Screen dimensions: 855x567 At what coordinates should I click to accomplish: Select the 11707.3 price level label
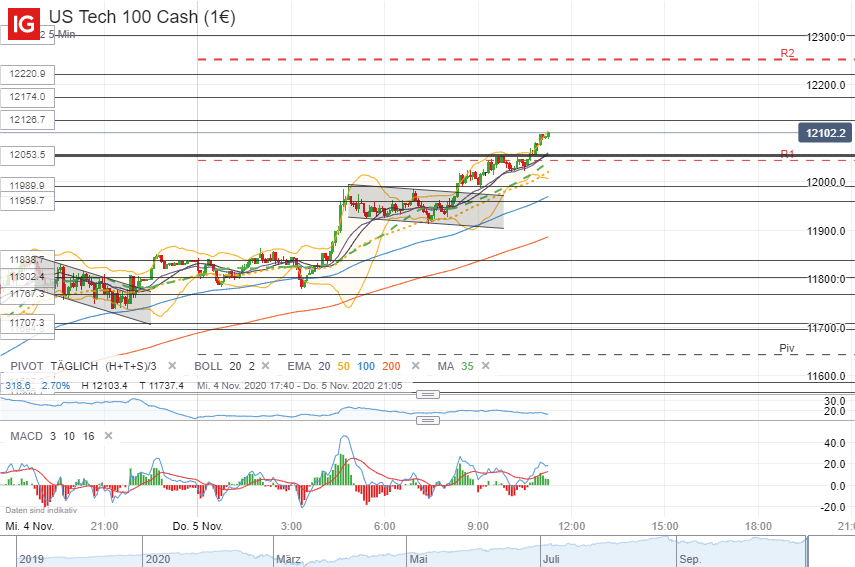pos(27,323)
